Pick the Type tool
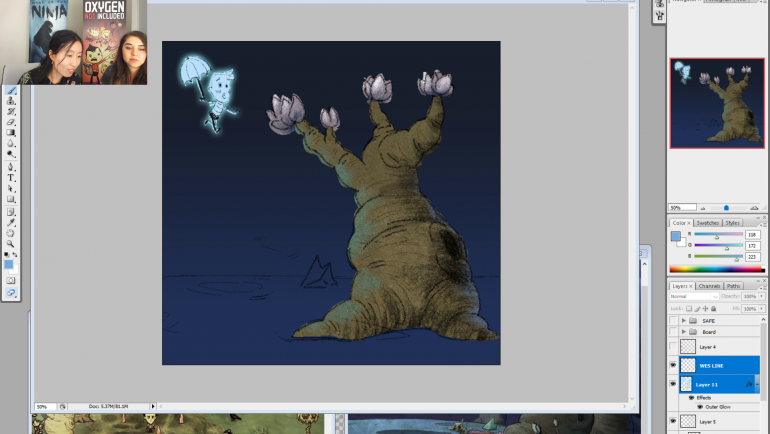Viewport: 770px width, 434px height. tap(11, 178)
